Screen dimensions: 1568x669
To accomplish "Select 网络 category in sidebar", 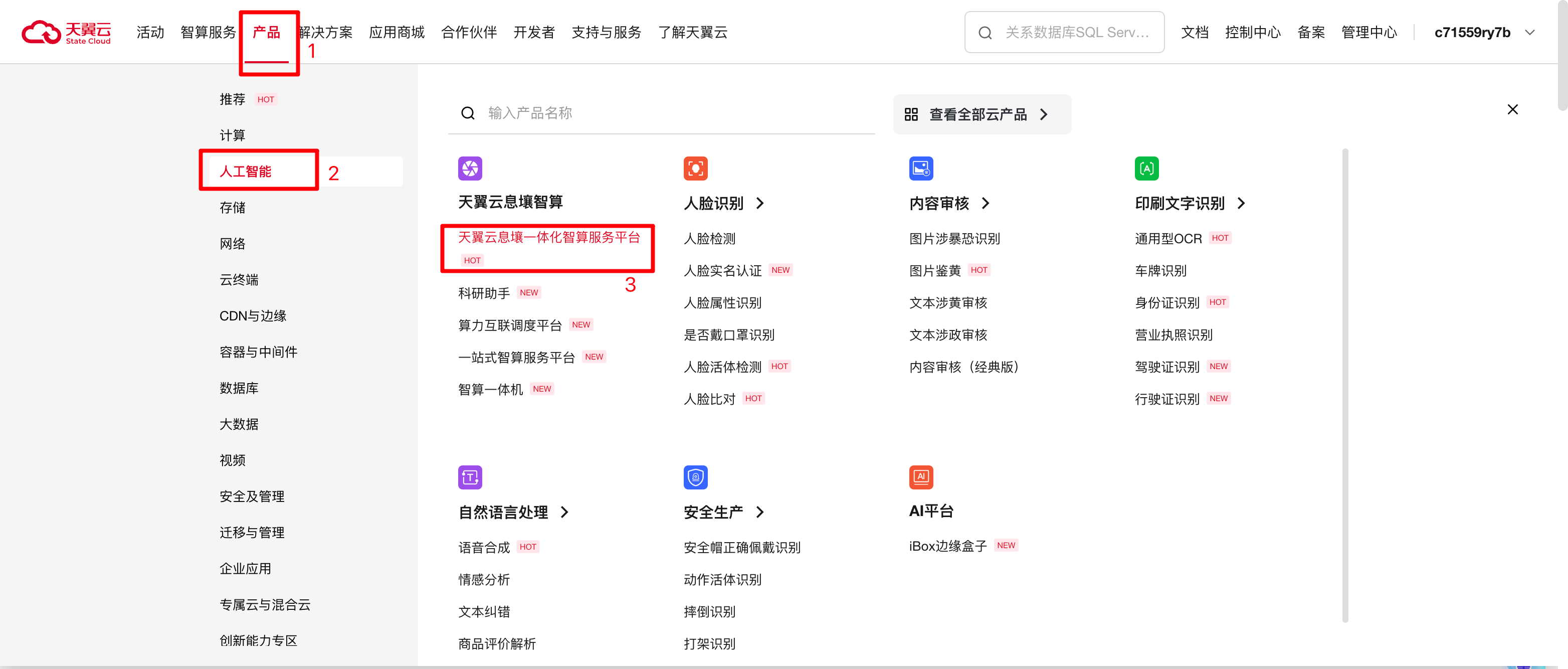I will coord(233,244).
